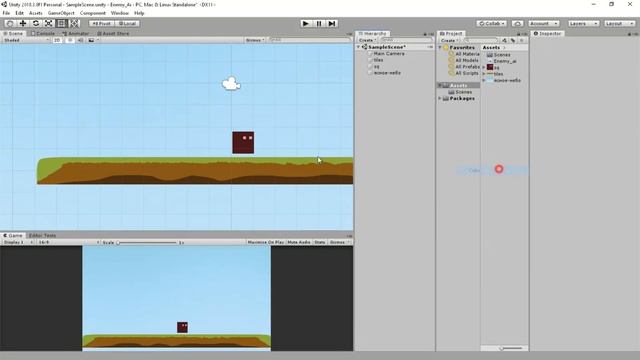This screenshot has height=360, width=640.
Task: Open Window menu
Action: [120, 13]
